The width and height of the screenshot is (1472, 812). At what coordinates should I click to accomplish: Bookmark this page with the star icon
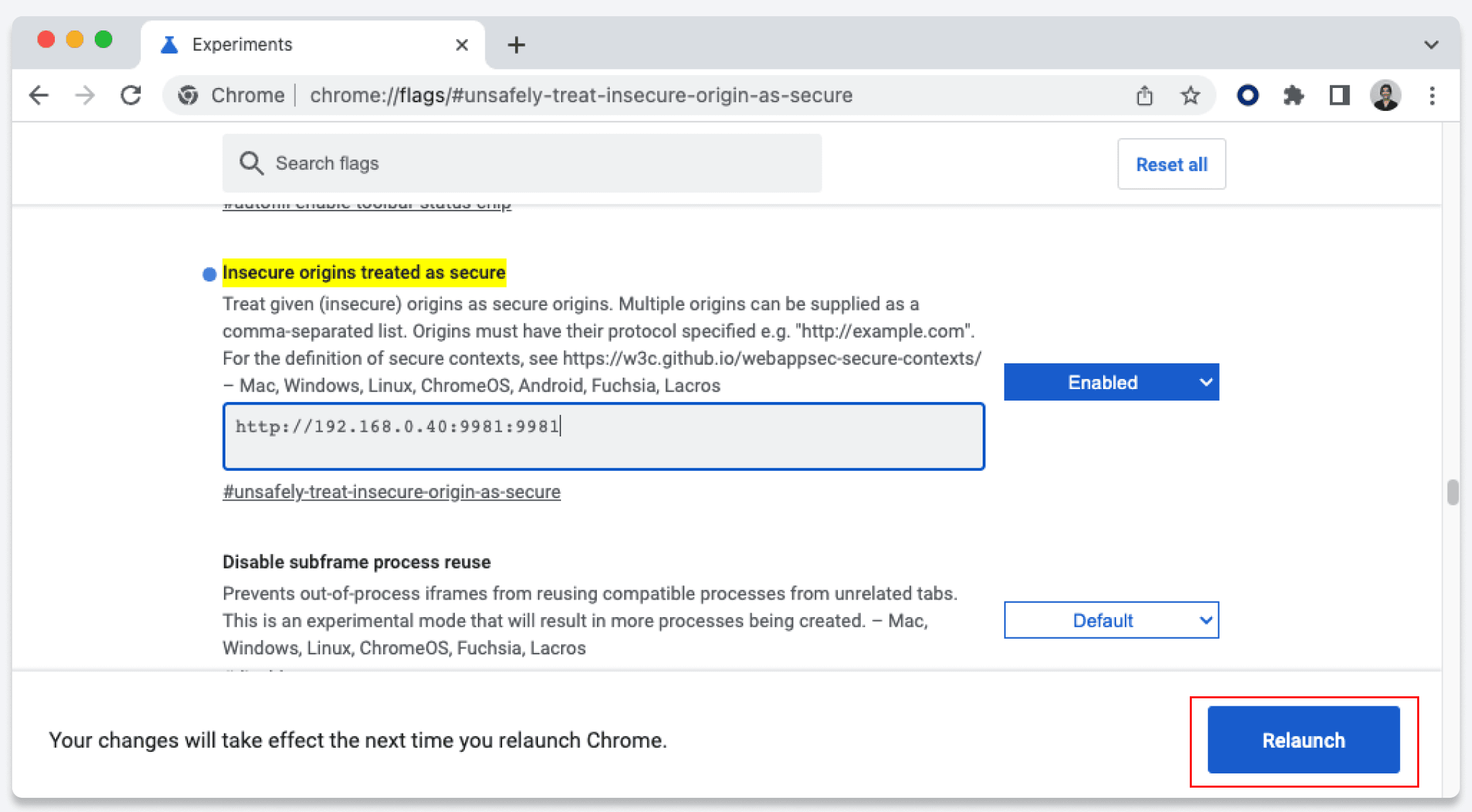tap(1190, 95)
